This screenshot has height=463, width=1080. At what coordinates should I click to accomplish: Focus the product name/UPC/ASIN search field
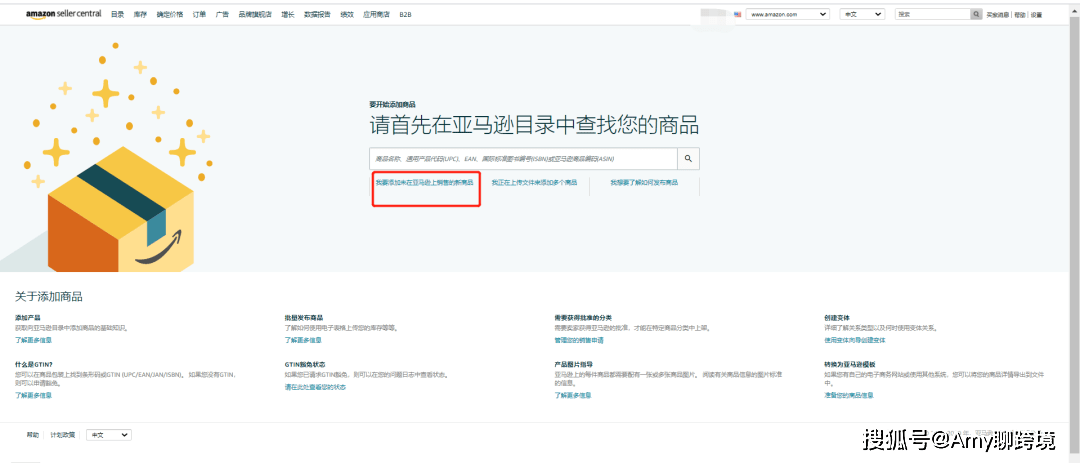point(523,158)
